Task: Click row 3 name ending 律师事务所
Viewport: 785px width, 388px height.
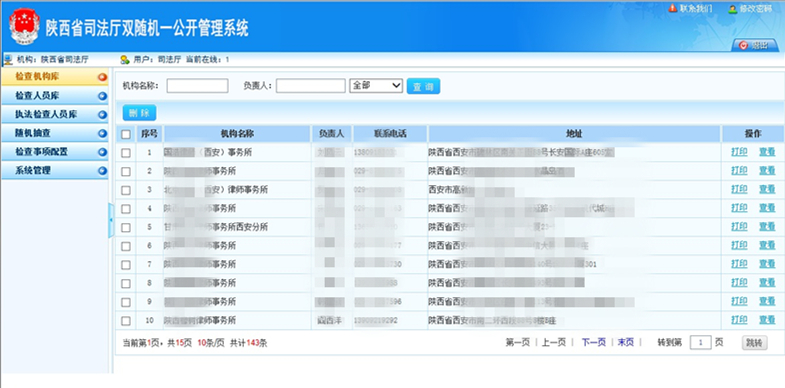Action: pyautogui.click(x=216, y=190)
